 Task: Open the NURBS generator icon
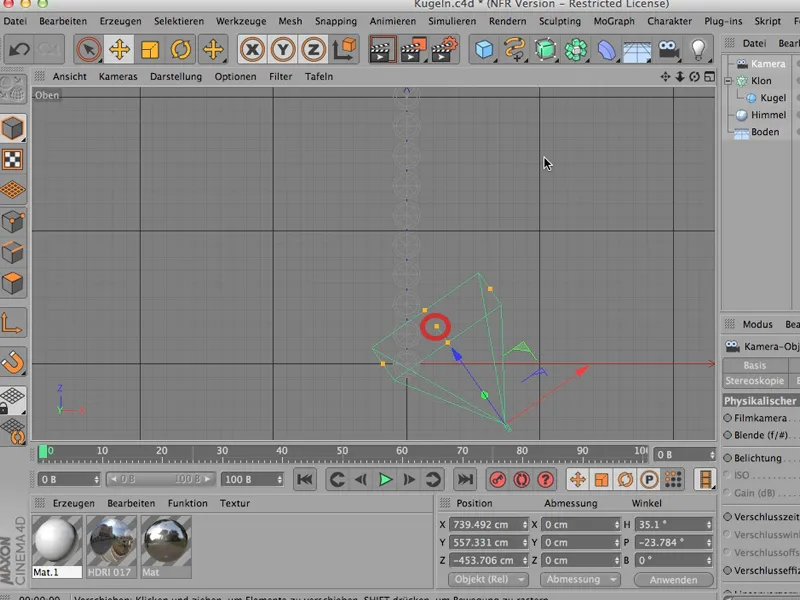[x=545, y=49]
